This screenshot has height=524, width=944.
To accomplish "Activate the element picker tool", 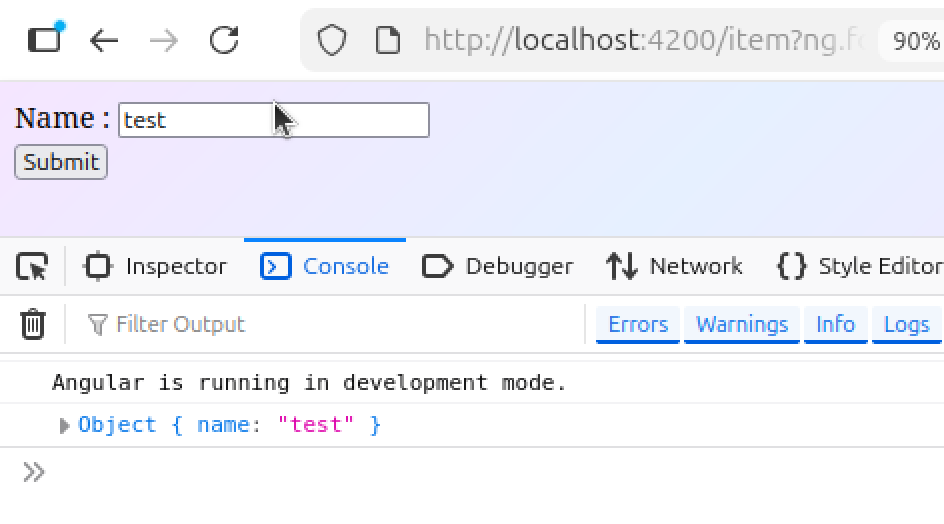I will [x=32, y=267].
